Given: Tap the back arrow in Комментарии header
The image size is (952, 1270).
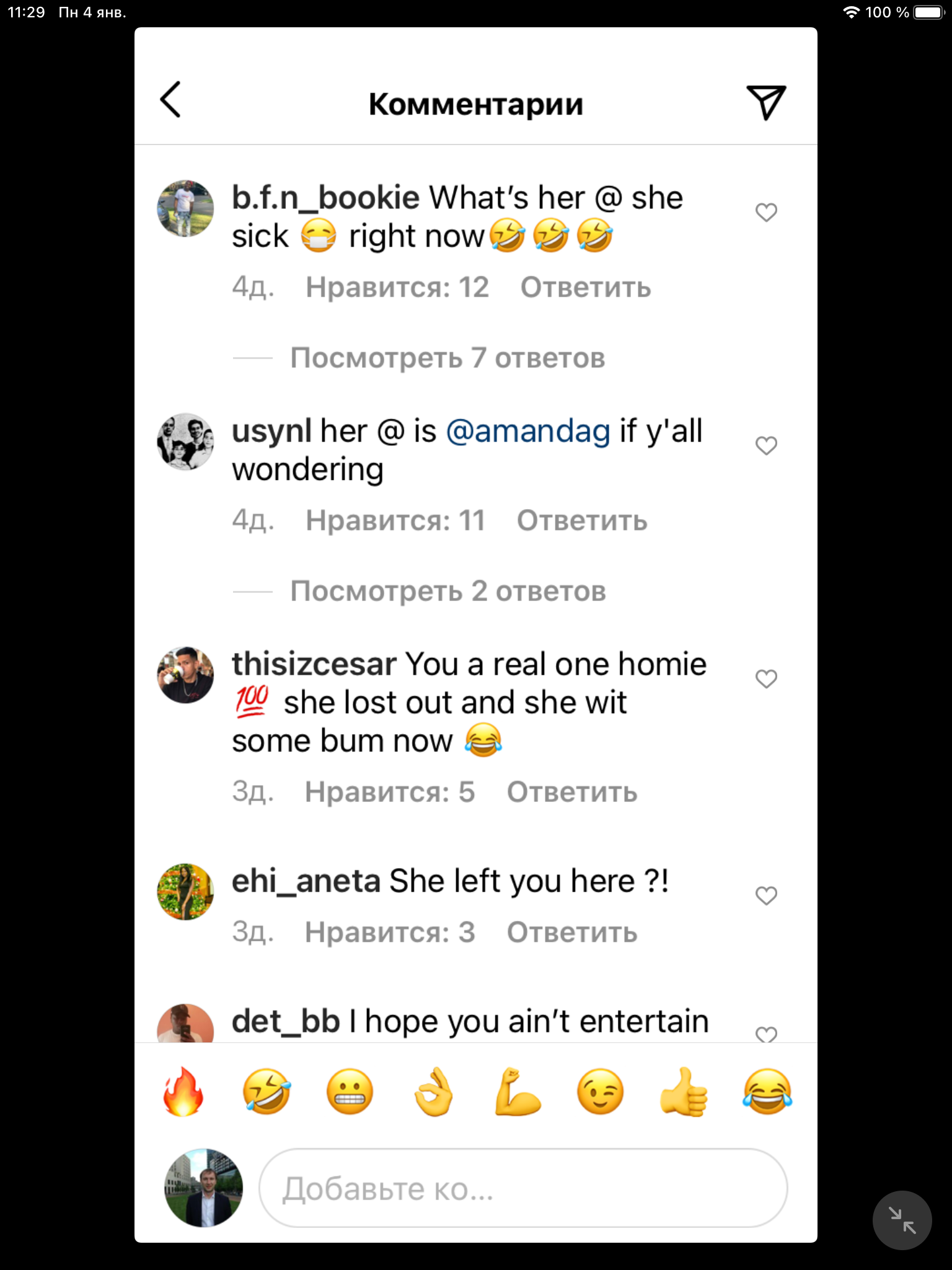Looking at the screenshot, I should click(x=170, y=100).
